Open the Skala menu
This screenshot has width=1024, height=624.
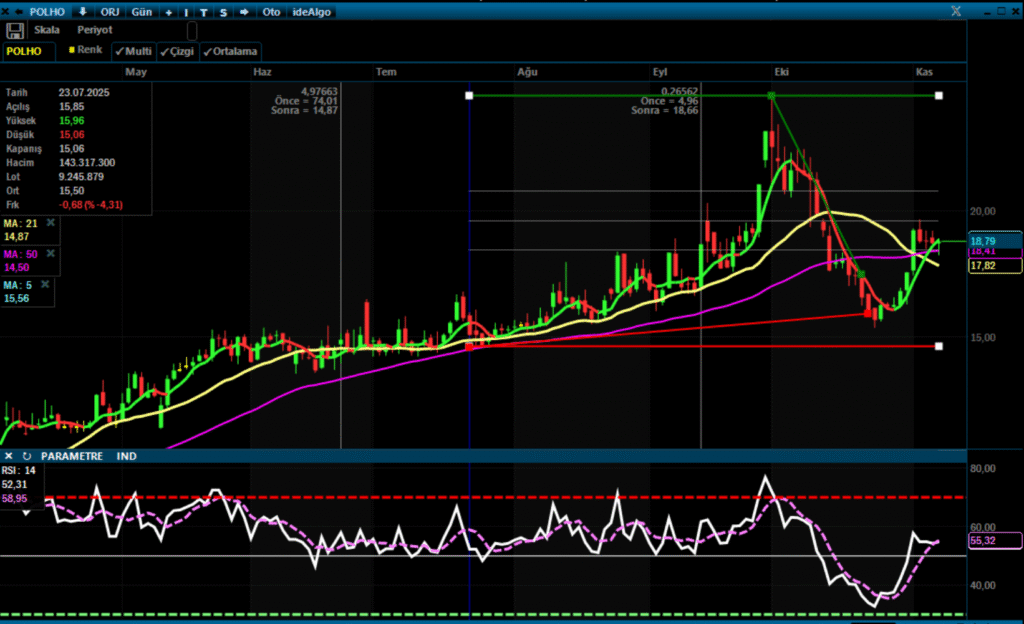point(47,30)
